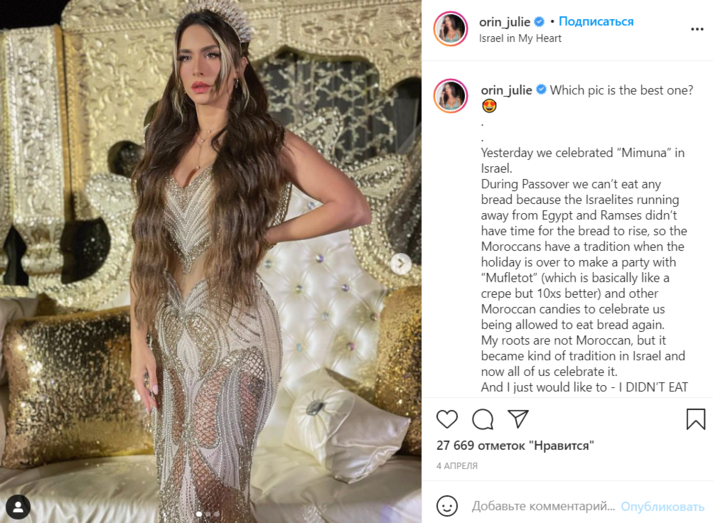View likes count 27 669 отметок
713x523 pixels.
(515, 445)
